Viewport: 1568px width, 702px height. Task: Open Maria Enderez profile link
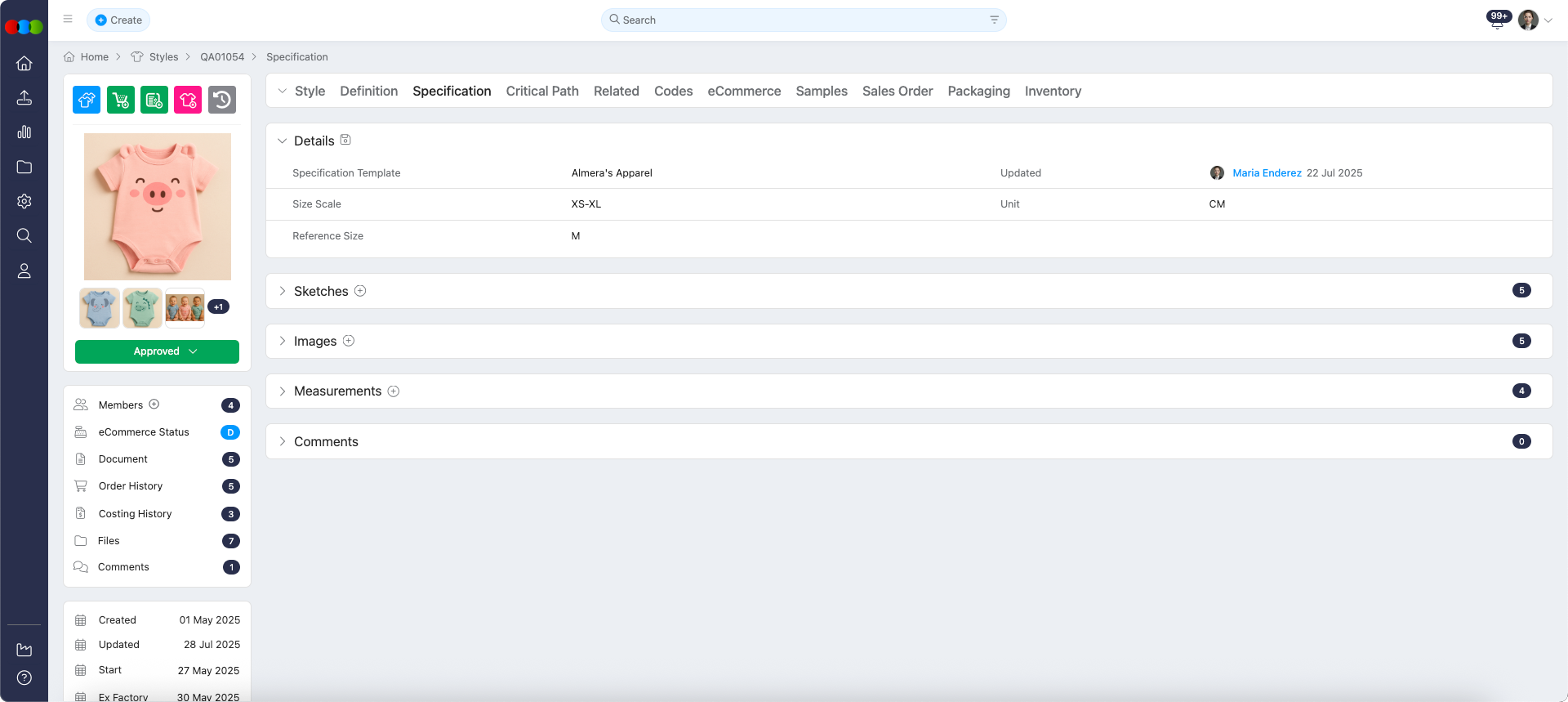click(x=1267, y=172)
